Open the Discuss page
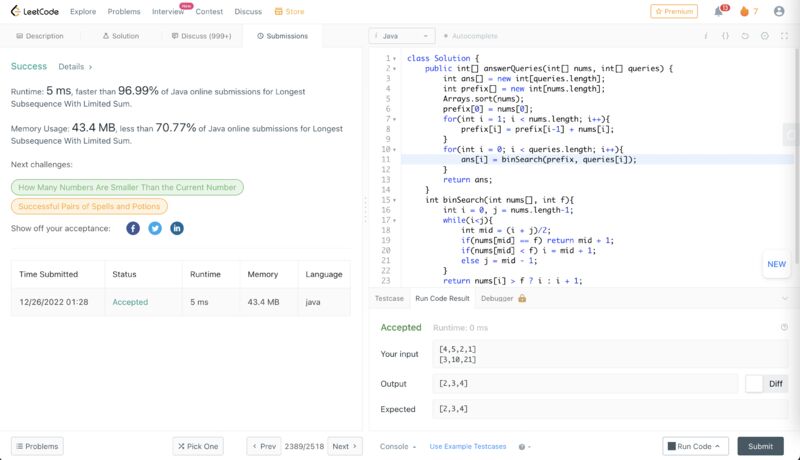This screenshot has height=460, width=800. 248,11
